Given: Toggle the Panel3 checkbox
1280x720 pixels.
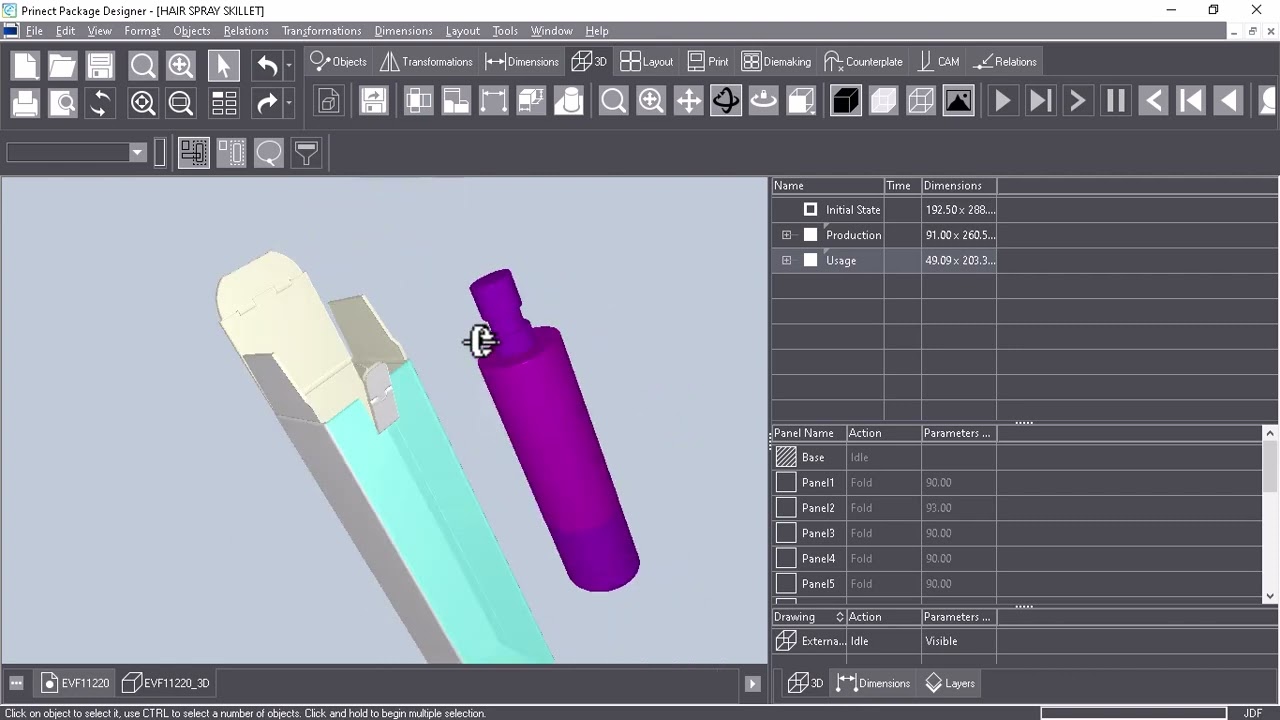Looking at the screenshot, I should point(786,534).
